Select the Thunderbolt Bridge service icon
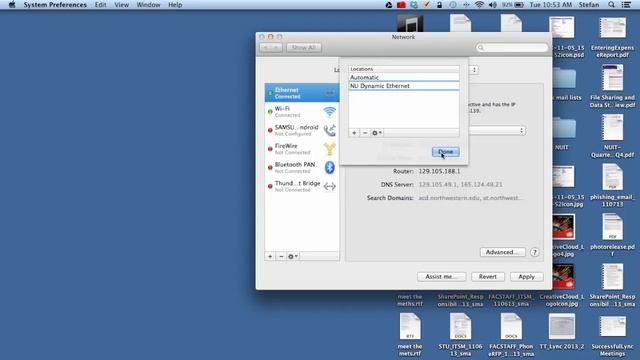Image resolution: width=640 pixels, height=360 pixels. [x=329, y=187]
